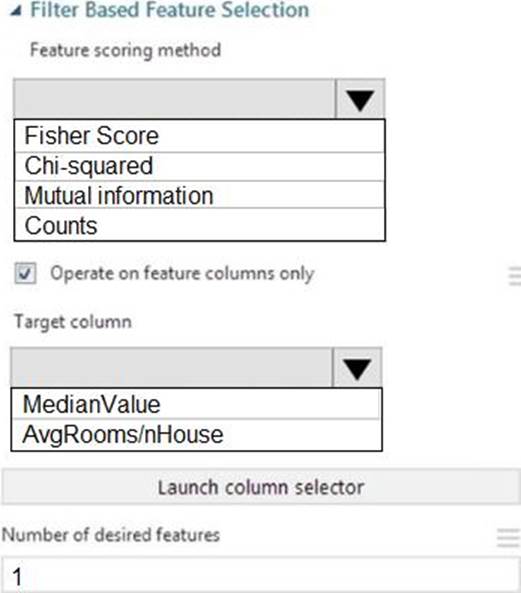521x593 pixels.
Task: Open the Target column dropdown arrow
Action: (x=357, y=368)
